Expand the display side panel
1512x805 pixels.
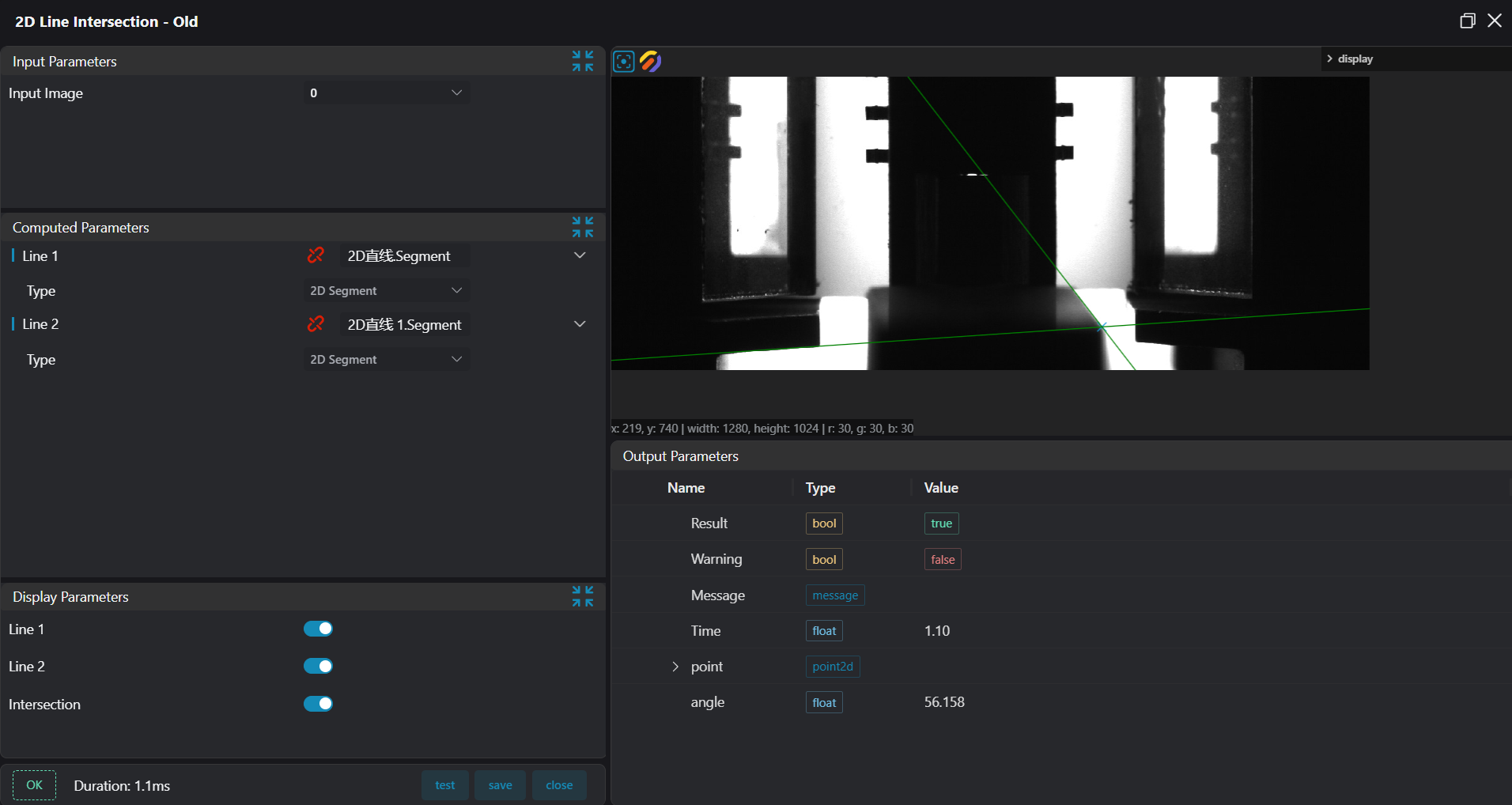[x=1330, y=59]
